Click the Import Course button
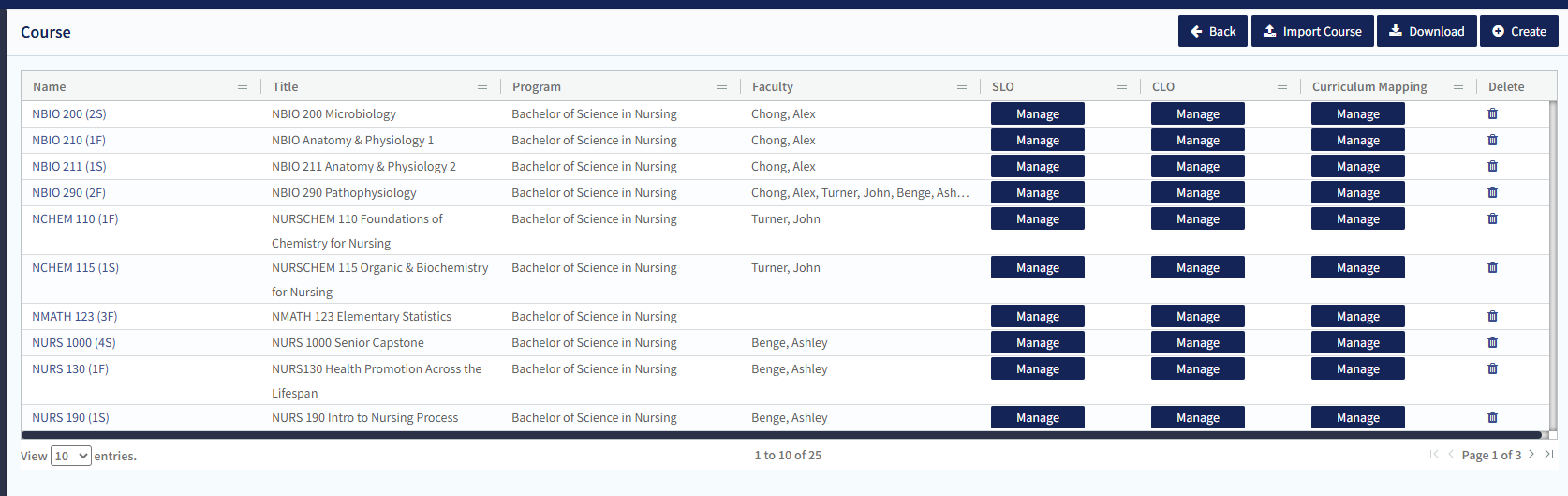Screen dimensions: 1568x496 pyautogui.click(x=1312, y=31)
